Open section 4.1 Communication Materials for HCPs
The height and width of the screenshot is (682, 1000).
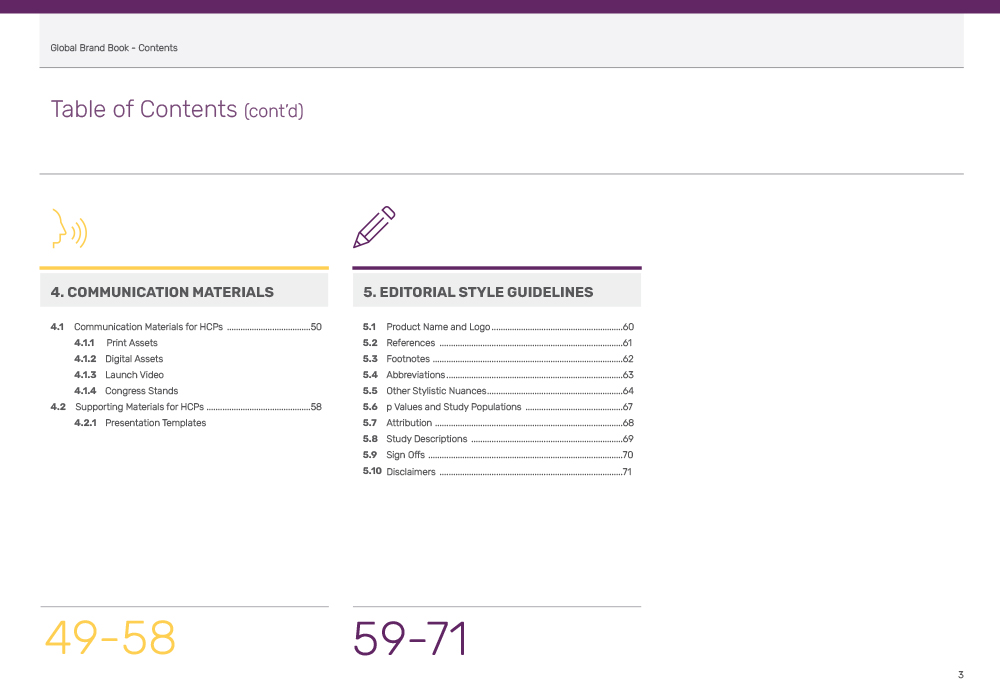148,327
